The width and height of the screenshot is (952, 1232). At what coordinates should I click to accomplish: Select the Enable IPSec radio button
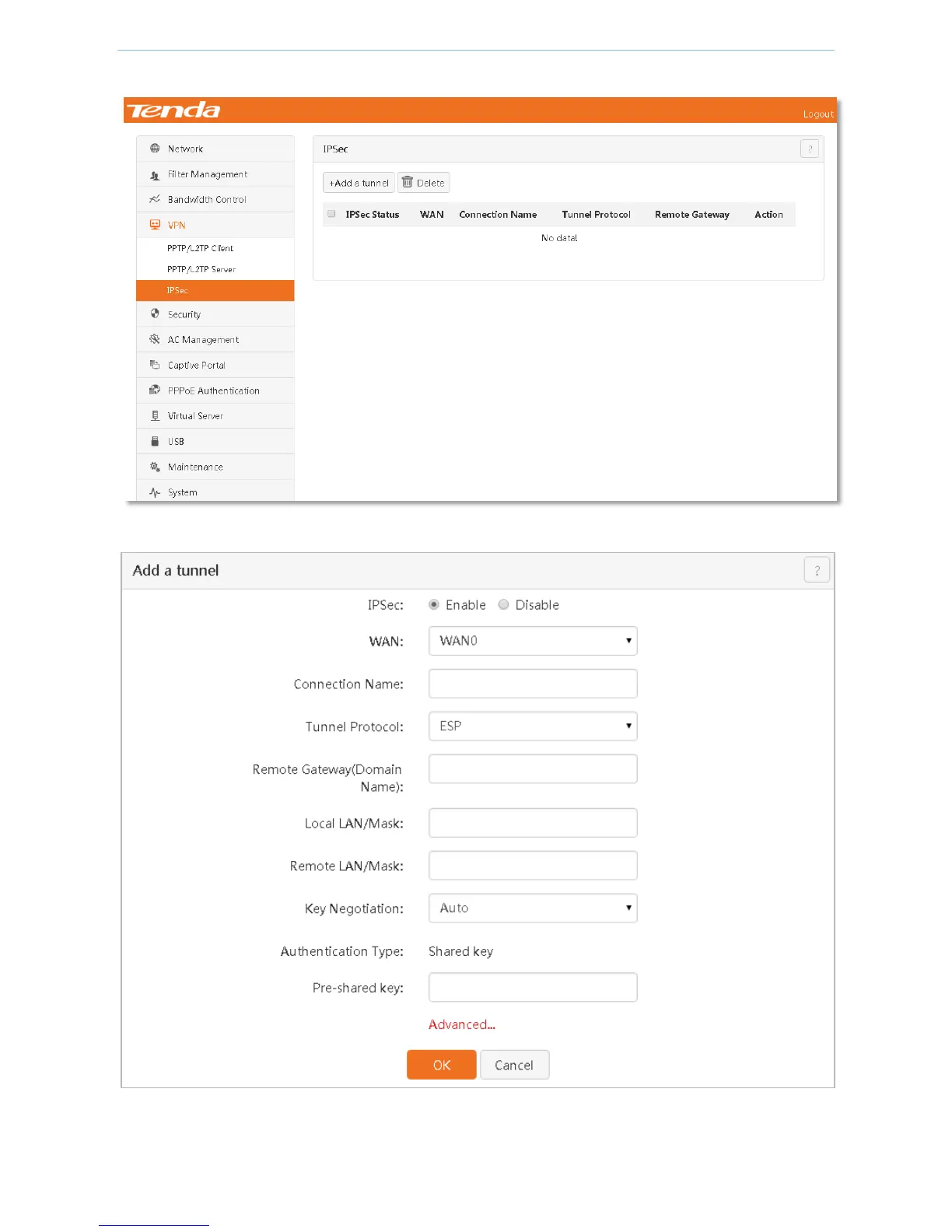pos(434,604)
